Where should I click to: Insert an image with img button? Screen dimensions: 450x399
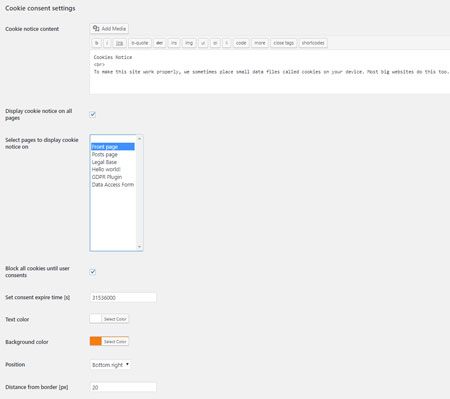pyautogui.click(x=189, y=43)
